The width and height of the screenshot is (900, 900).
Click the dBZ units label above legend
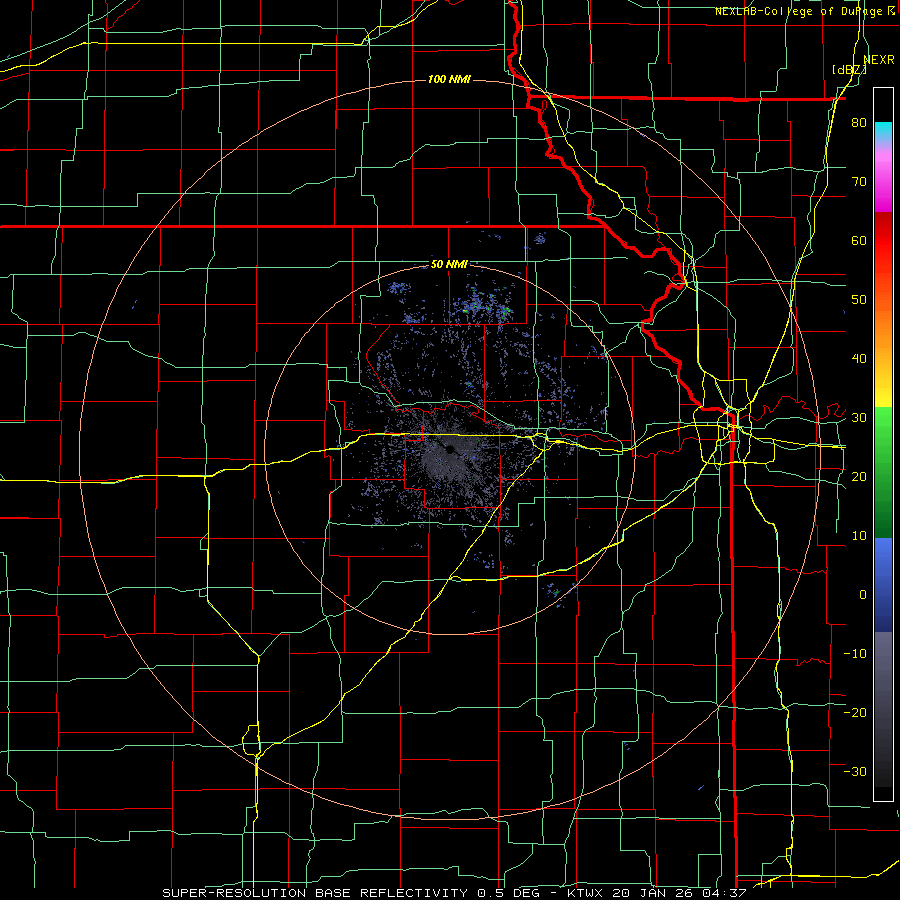[x=849, y=70]
